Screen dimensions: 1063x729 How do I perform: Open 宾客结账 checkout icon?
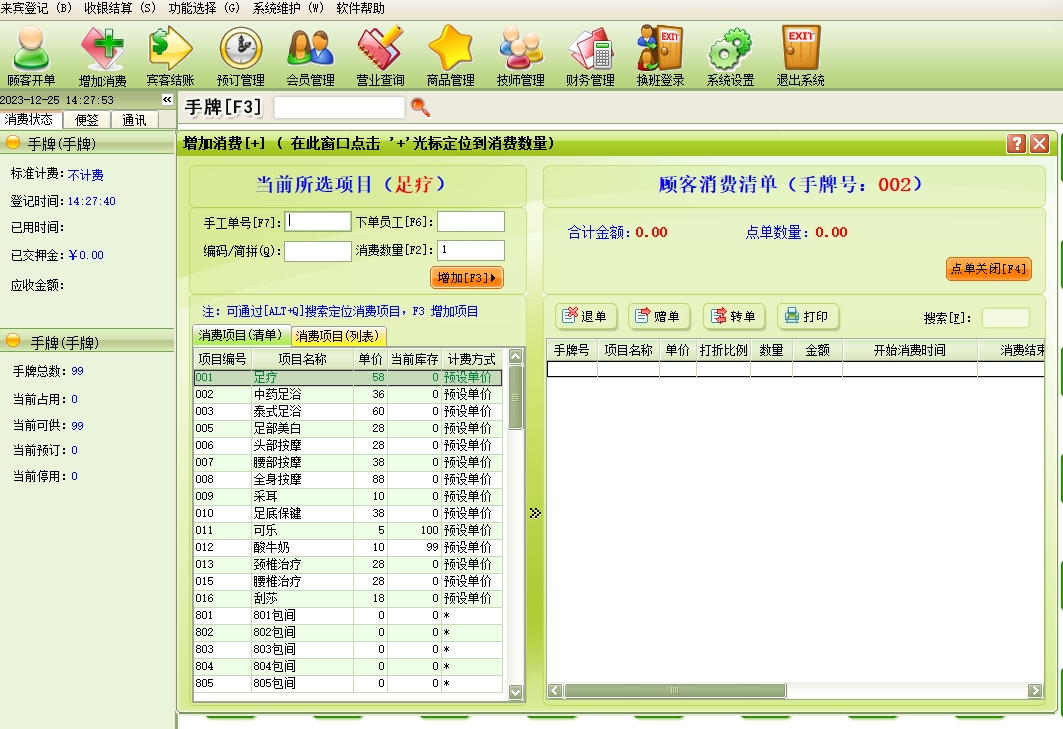coord(170,55)
